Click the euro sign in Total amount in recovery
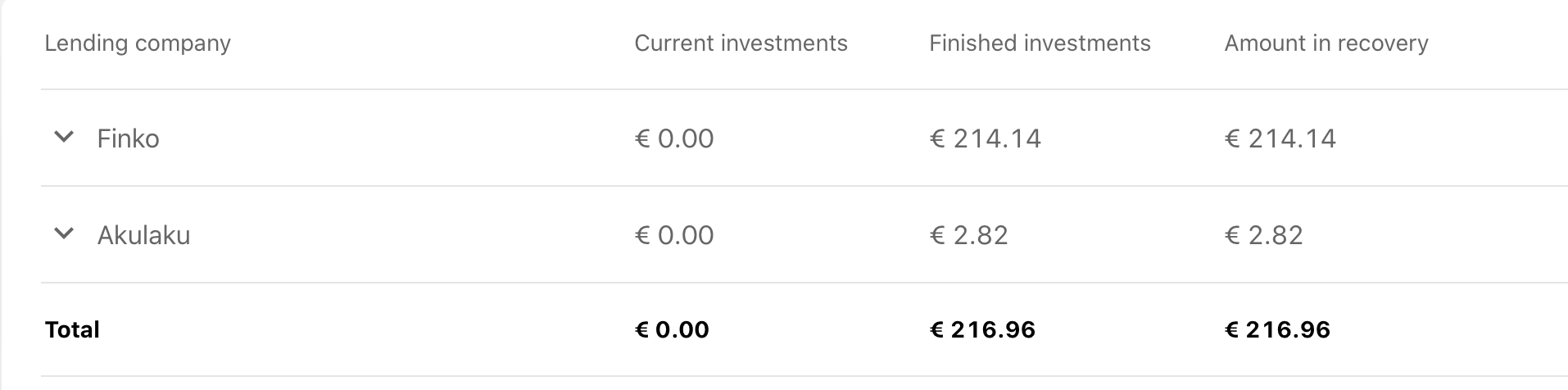 [x=1232, y=329]
